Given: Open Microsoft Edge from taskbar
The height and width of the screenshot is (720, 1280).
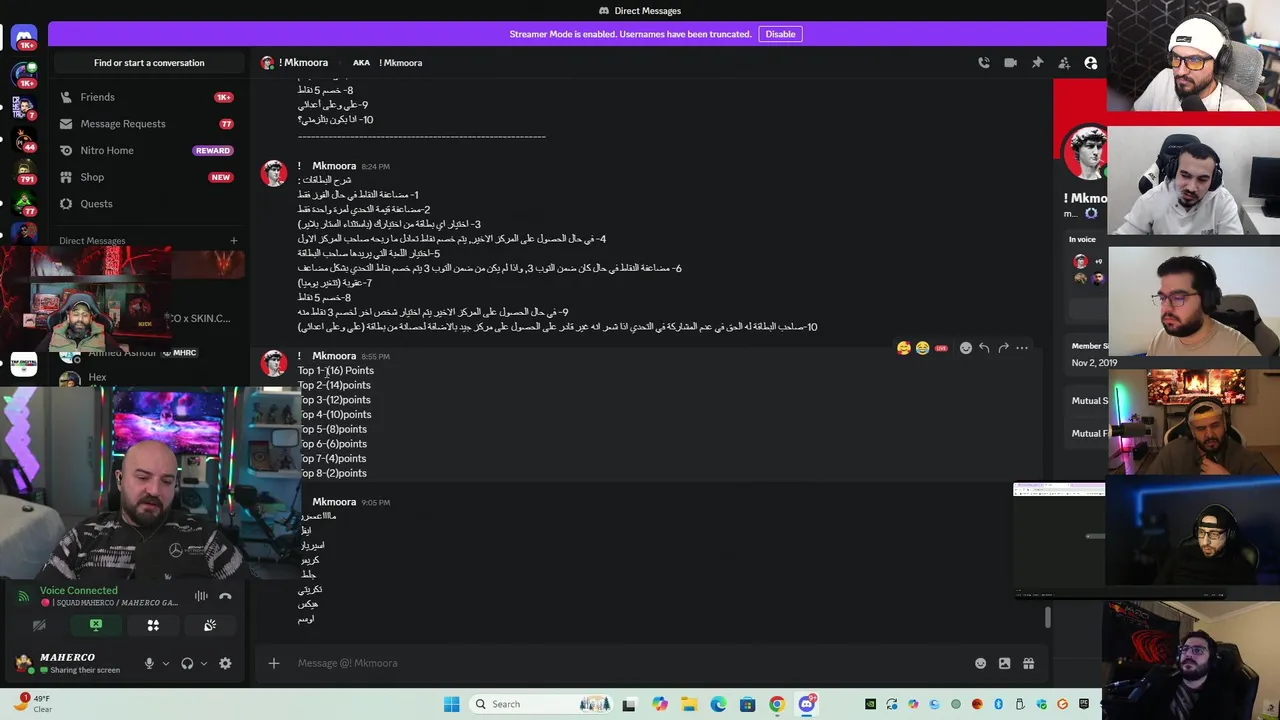Looking at the screenshot, I should 718,704.
